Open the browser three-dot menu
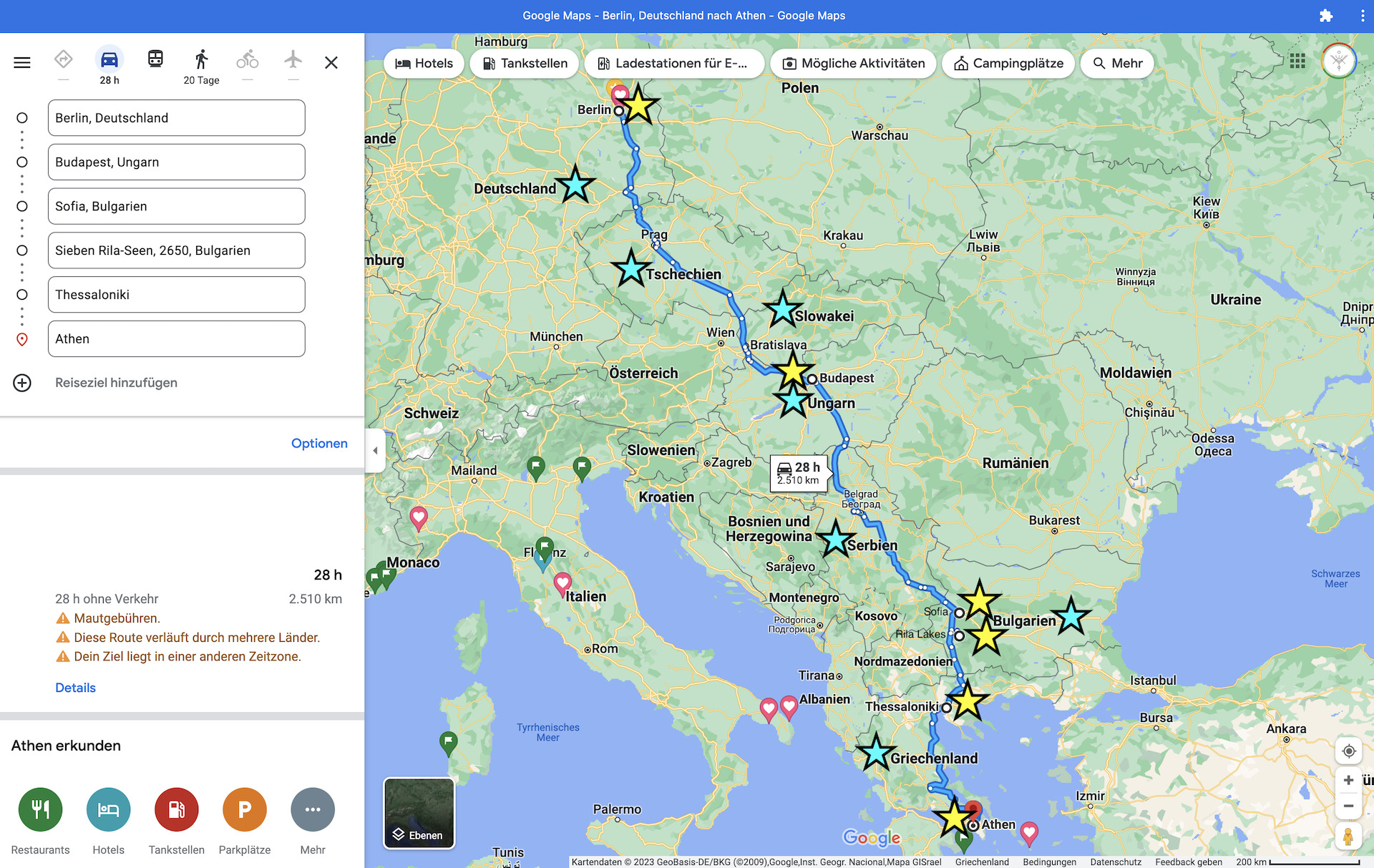 coord(1363,16)
